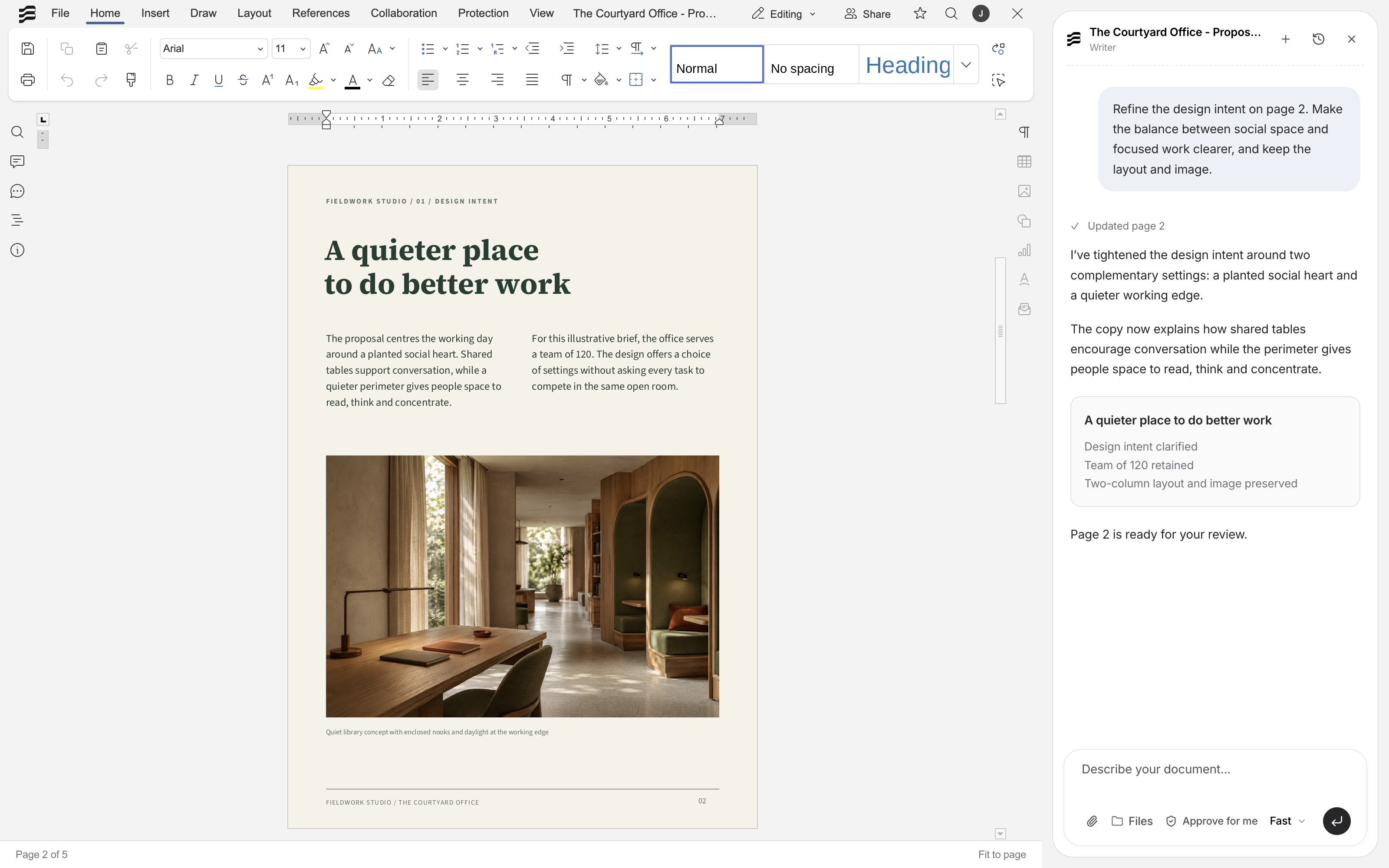Toggle Approve for me option

coord(1211,821)
